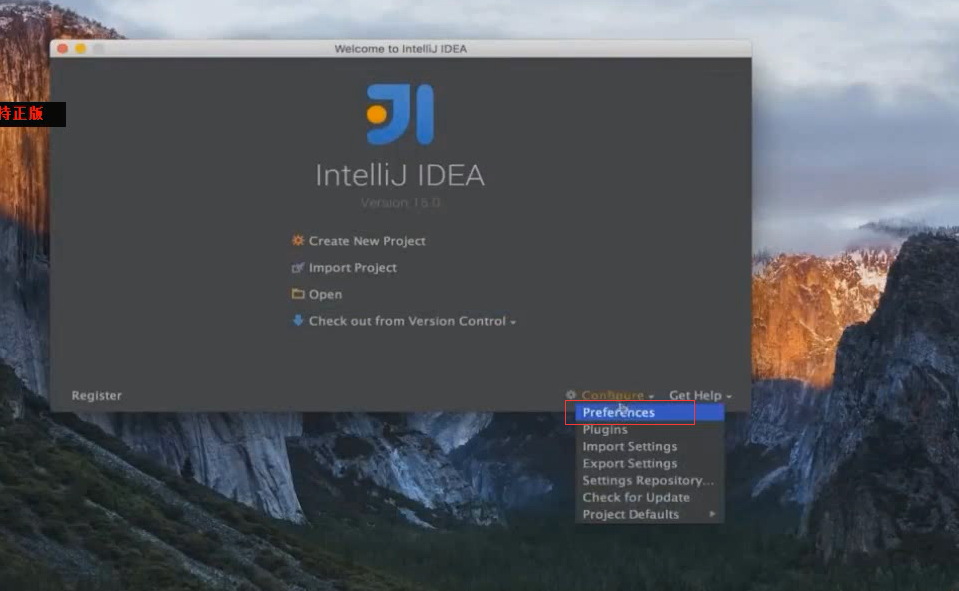Screen dimensions: 959x591
Task: Click the Register link
Action: 97,395
